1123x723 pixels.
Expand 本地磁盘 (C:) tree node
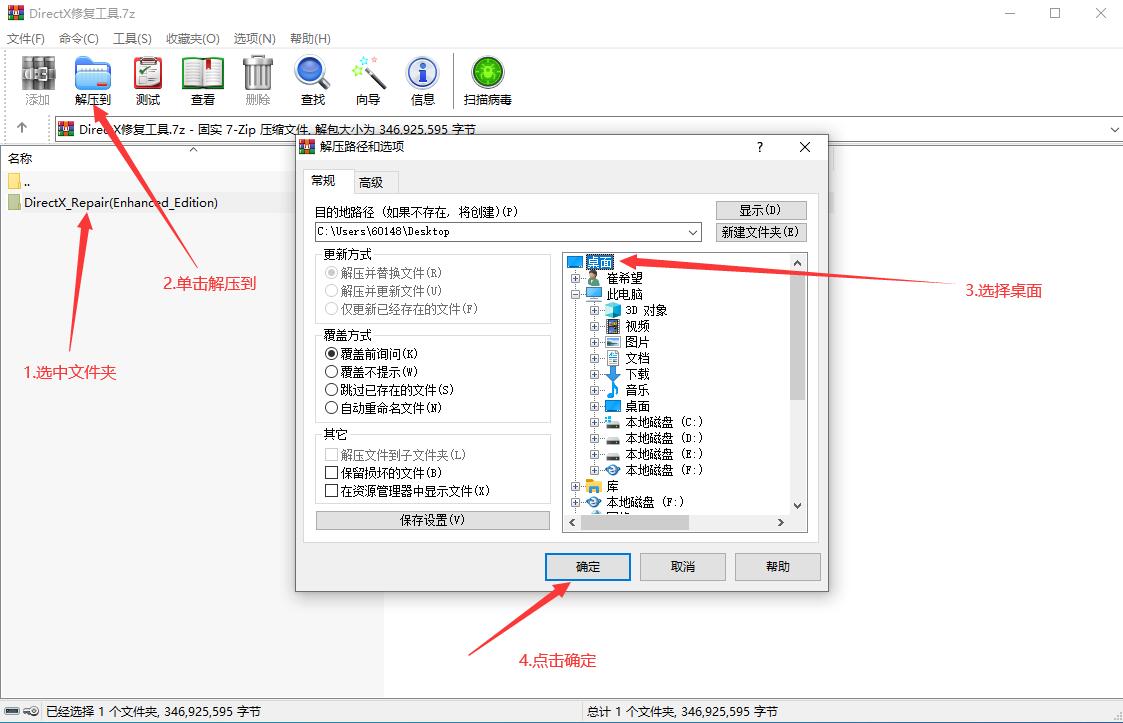(595, 422)
